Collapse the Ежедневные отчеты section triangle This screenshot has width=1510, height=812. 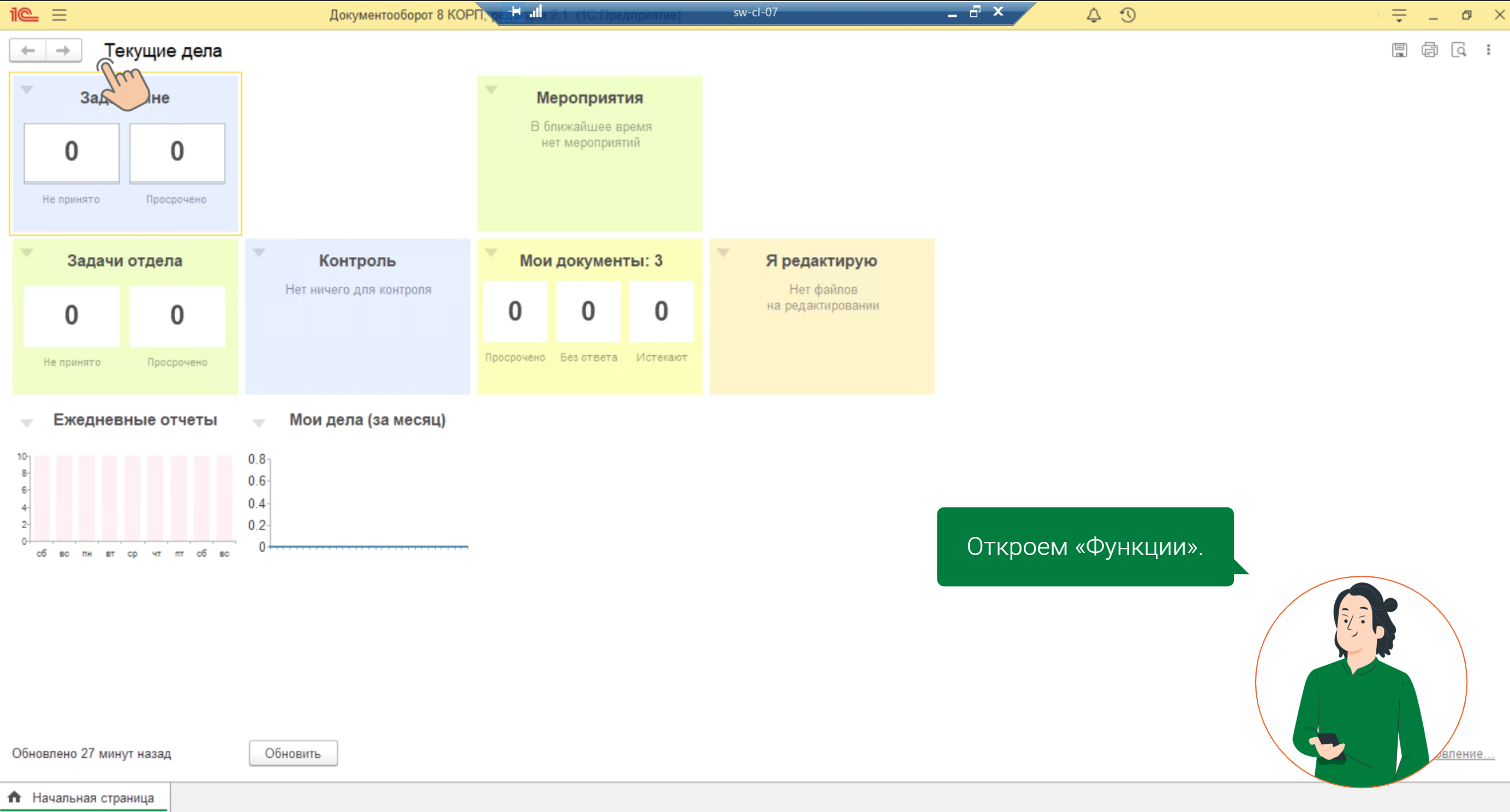(26, 423)
